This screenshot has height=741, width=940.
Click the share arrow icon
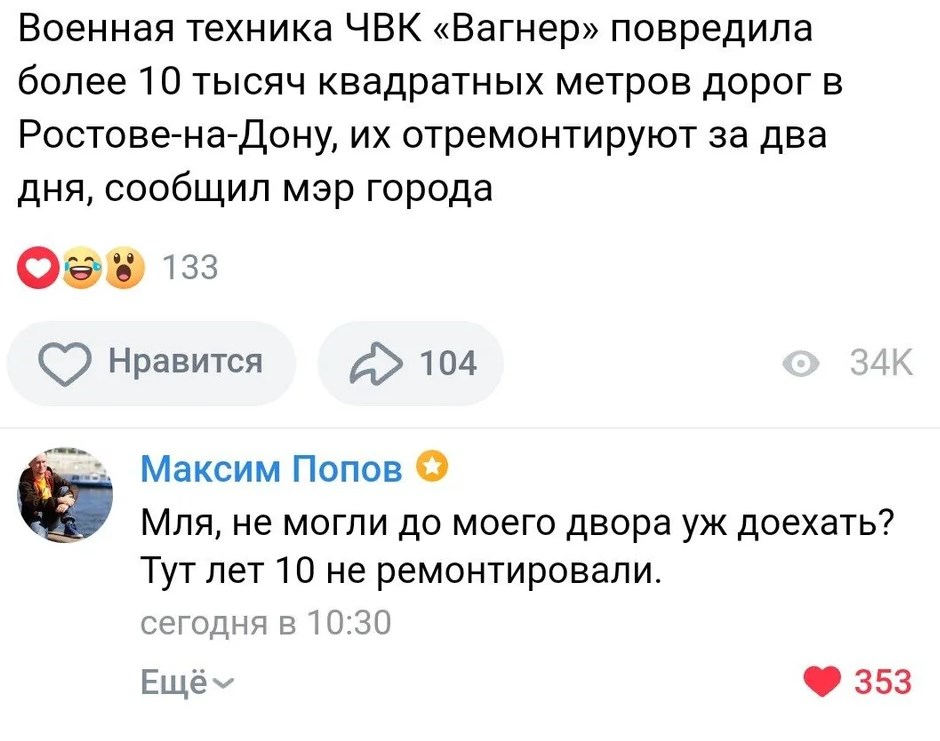[x=373, y=362]
